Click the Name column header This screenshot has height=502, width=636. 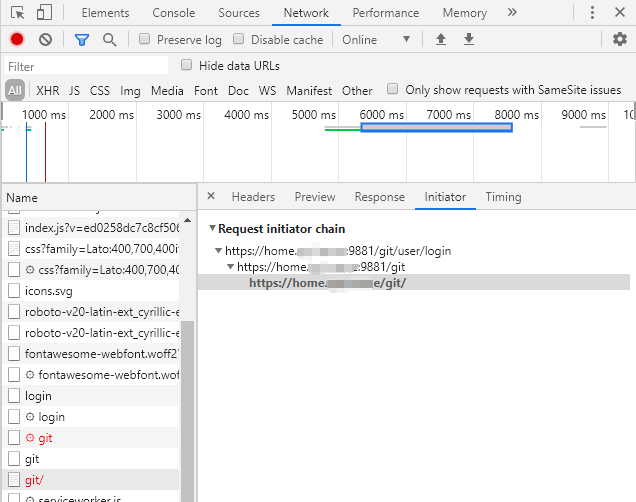tap(99, 198)
